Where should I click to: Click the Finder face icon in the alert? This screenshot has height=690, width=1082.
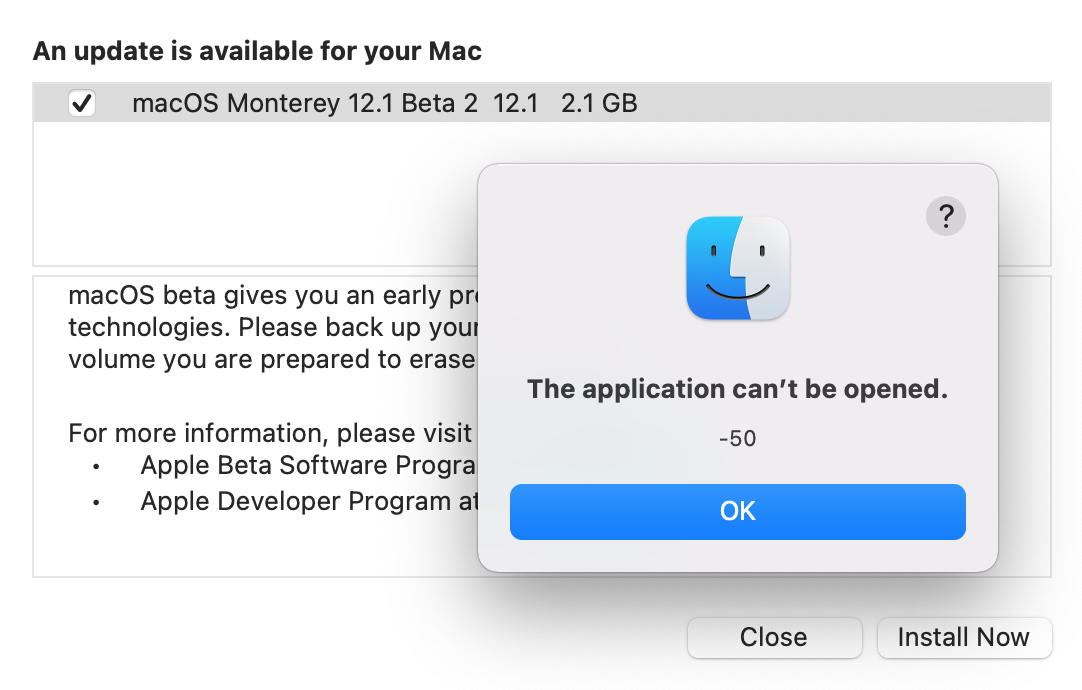[x=738, y=268]
